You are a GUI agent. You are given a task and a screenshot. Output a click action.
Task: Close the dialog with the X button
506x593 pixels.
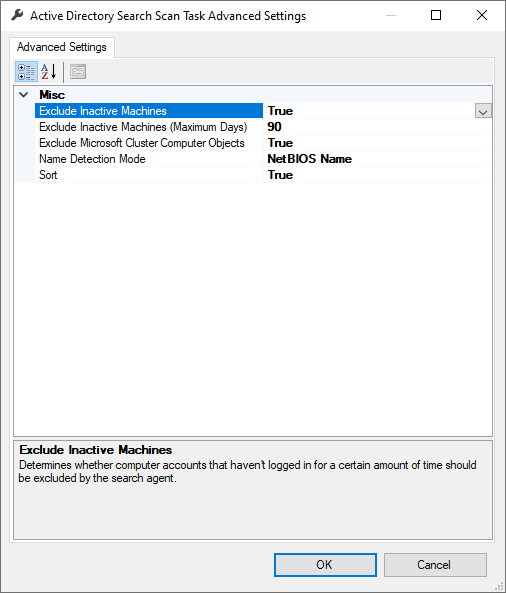click(x=482, y=15)
